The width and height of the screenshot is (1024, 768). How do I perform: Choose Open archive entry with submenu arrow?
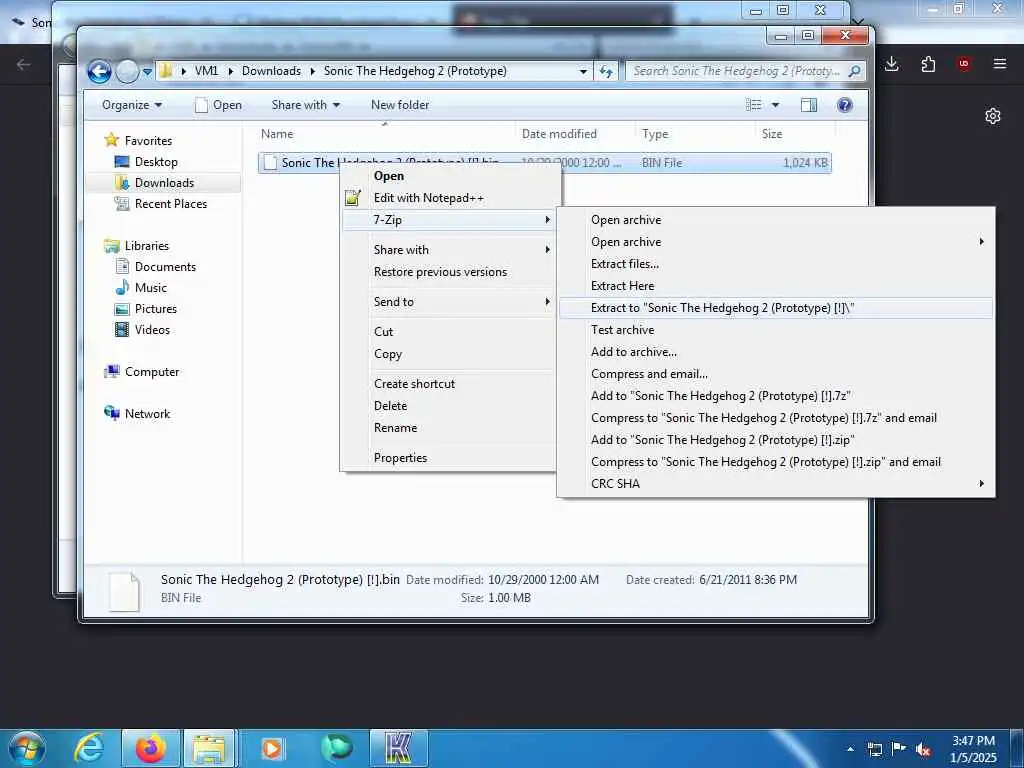point(776,242)
